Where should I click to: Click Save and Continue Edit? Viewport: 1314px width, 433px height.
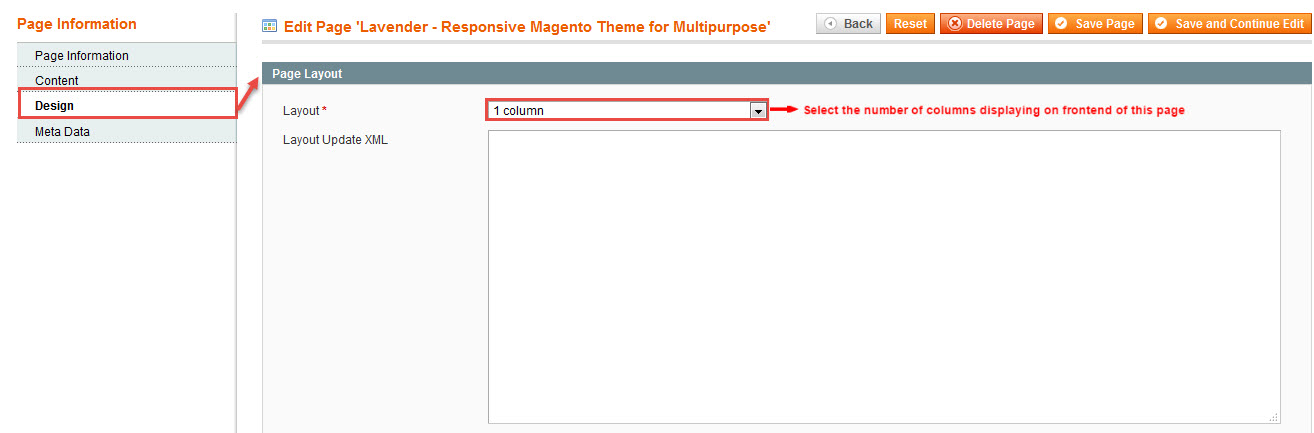(1229, 24)
